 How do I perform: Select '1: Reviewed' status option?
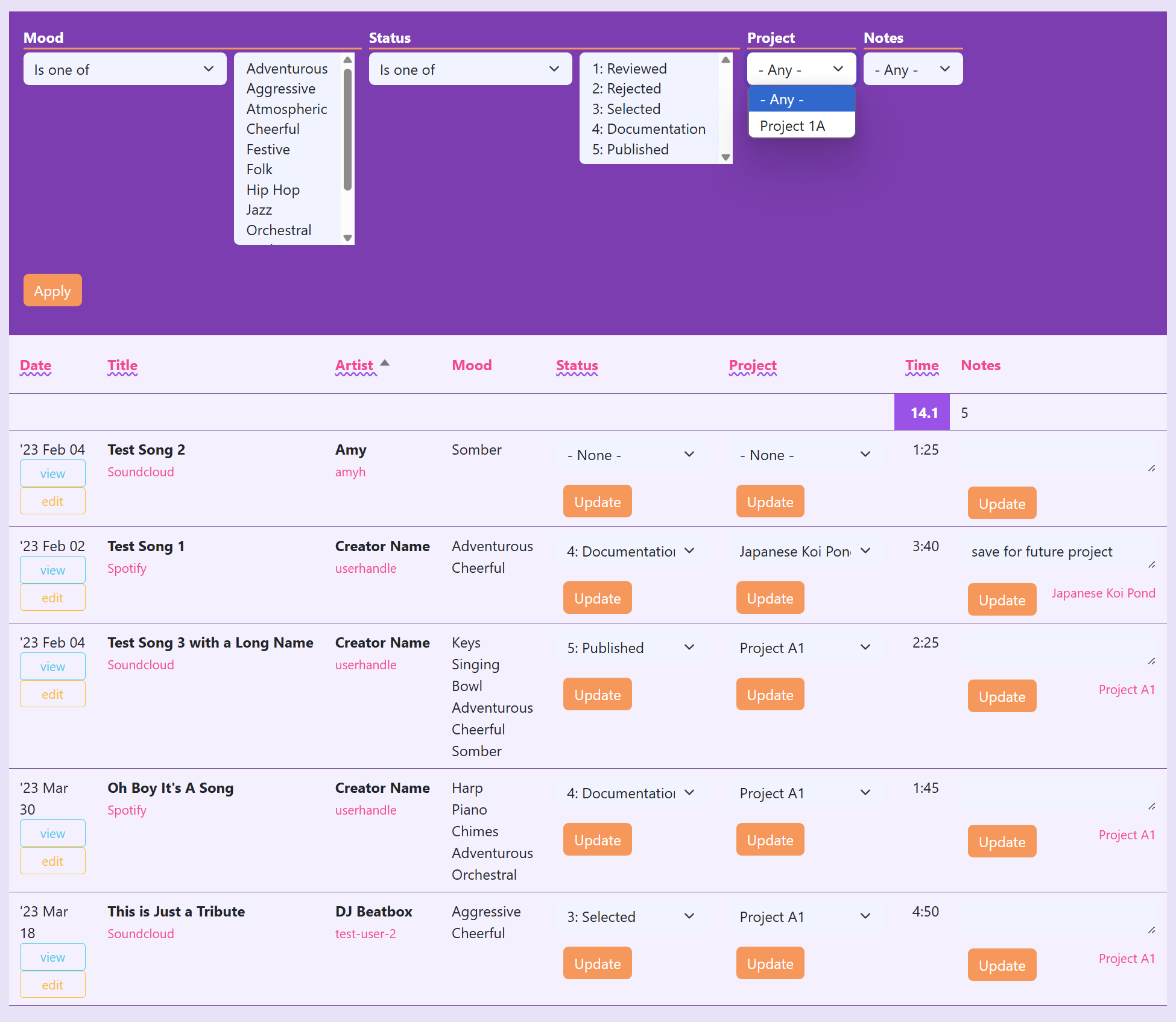630,69
